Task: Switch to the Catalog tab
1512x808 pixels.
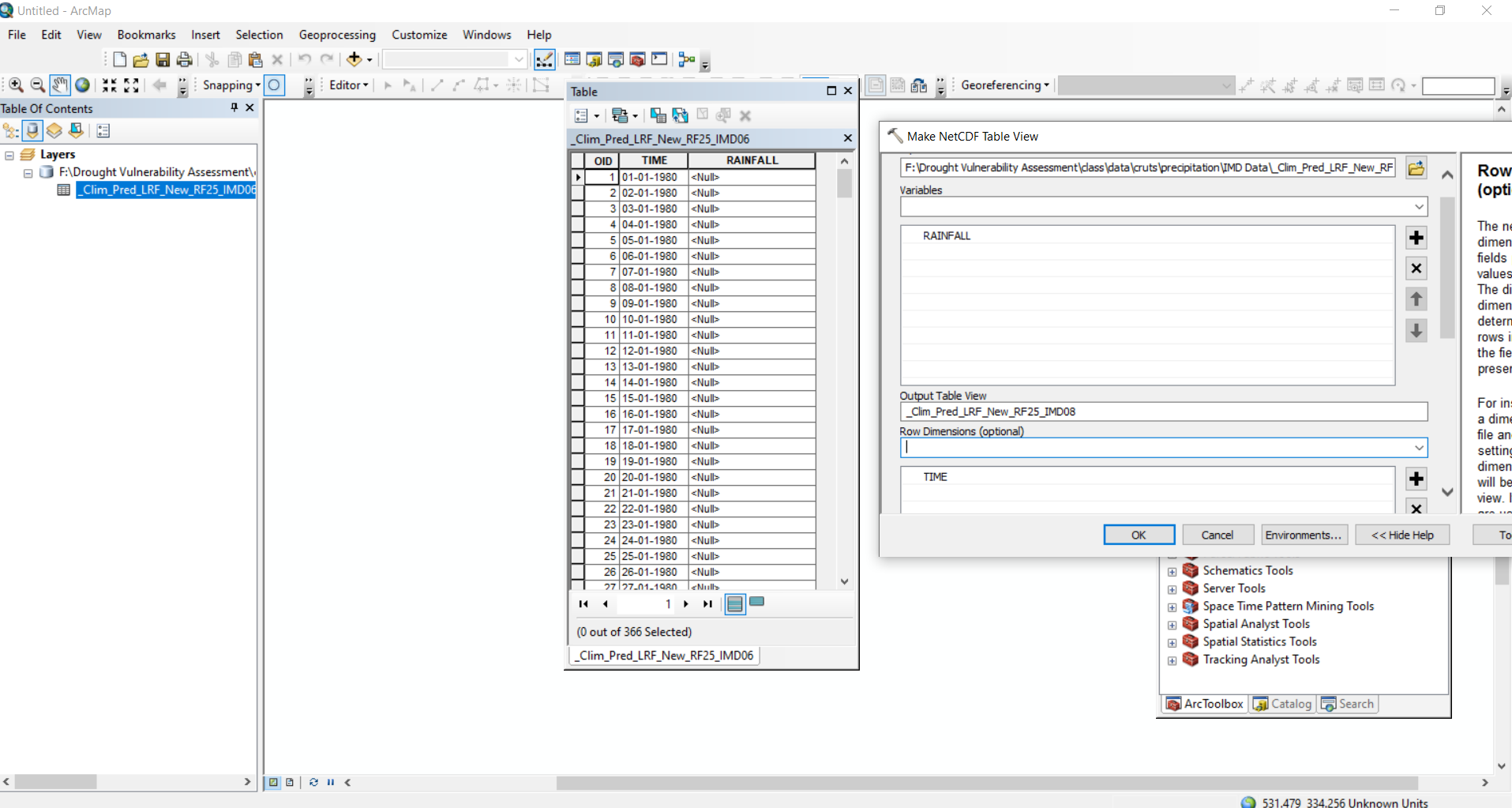Action: pos(1281,704)
